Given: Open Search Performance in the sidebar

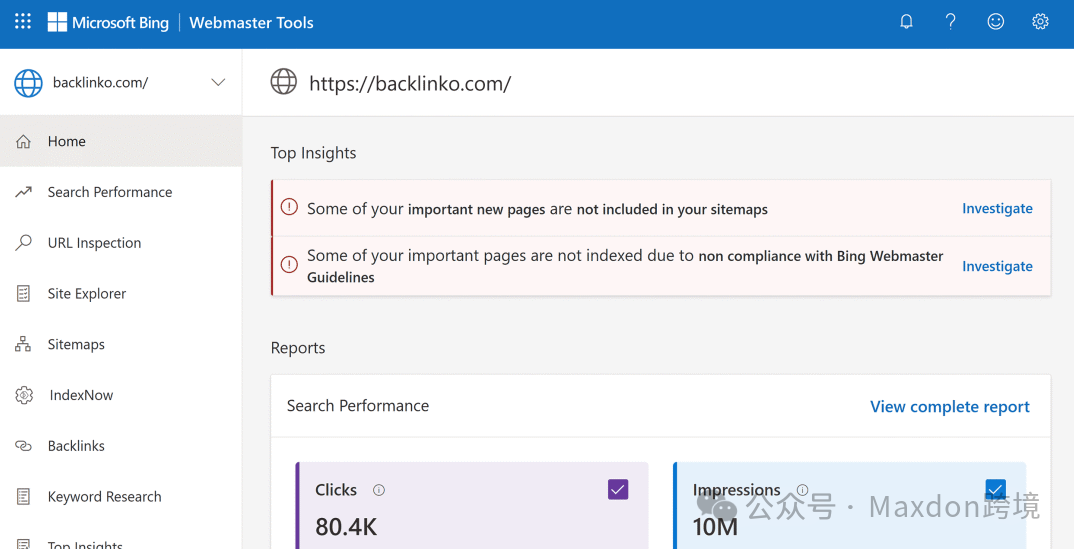Looking at the screenshot, I should pos(121,192).
